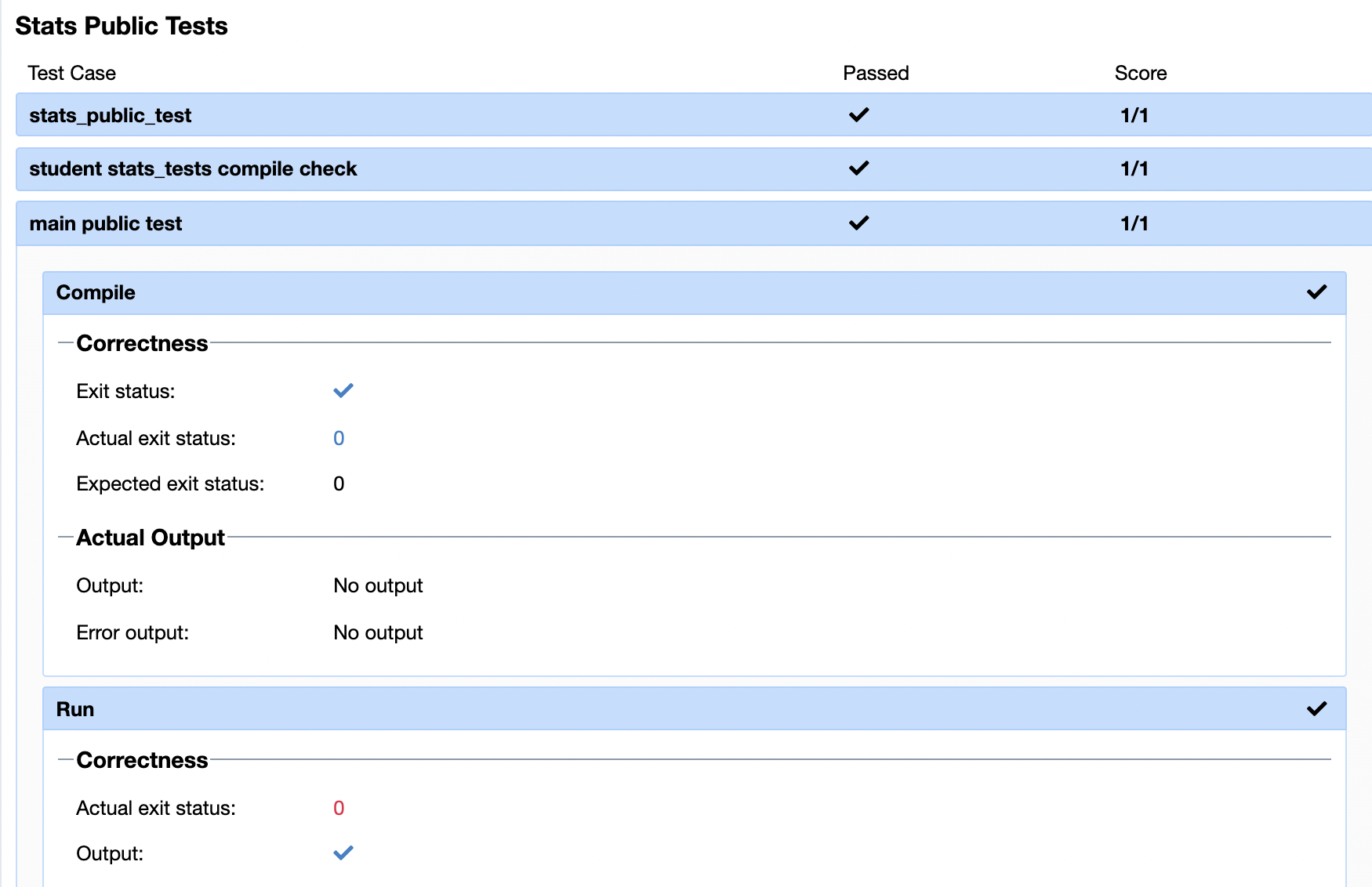Click the checkmark beside stats_public_test
The image size is (1372, 887).
click(x=858, y=114)
